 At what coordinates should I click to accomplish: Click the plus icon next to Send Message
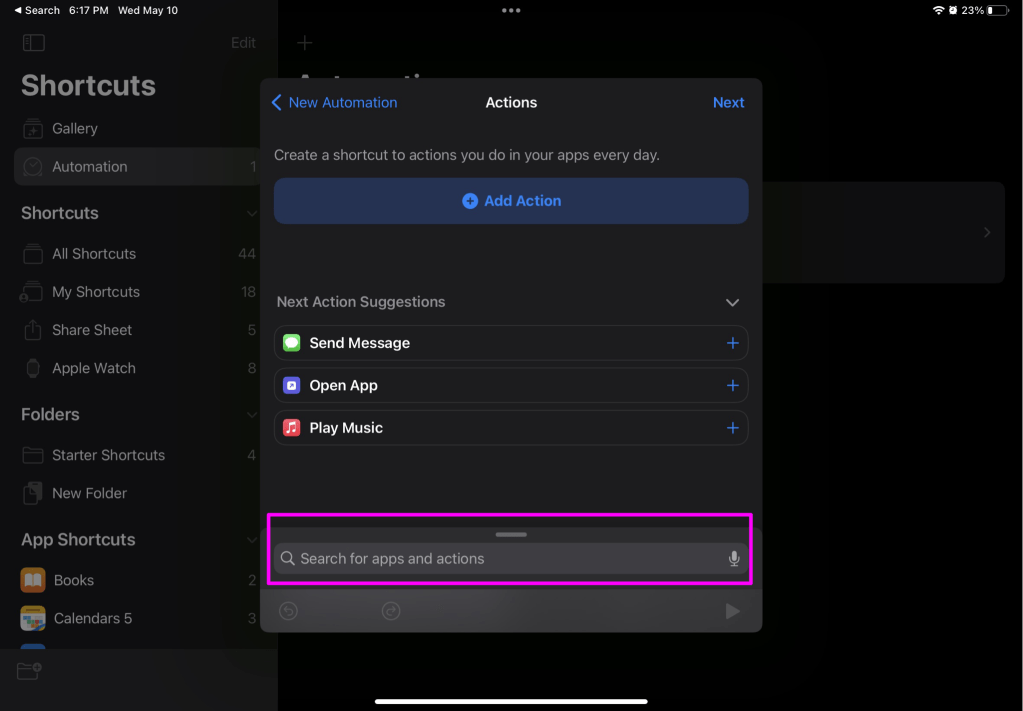(732, 343)
